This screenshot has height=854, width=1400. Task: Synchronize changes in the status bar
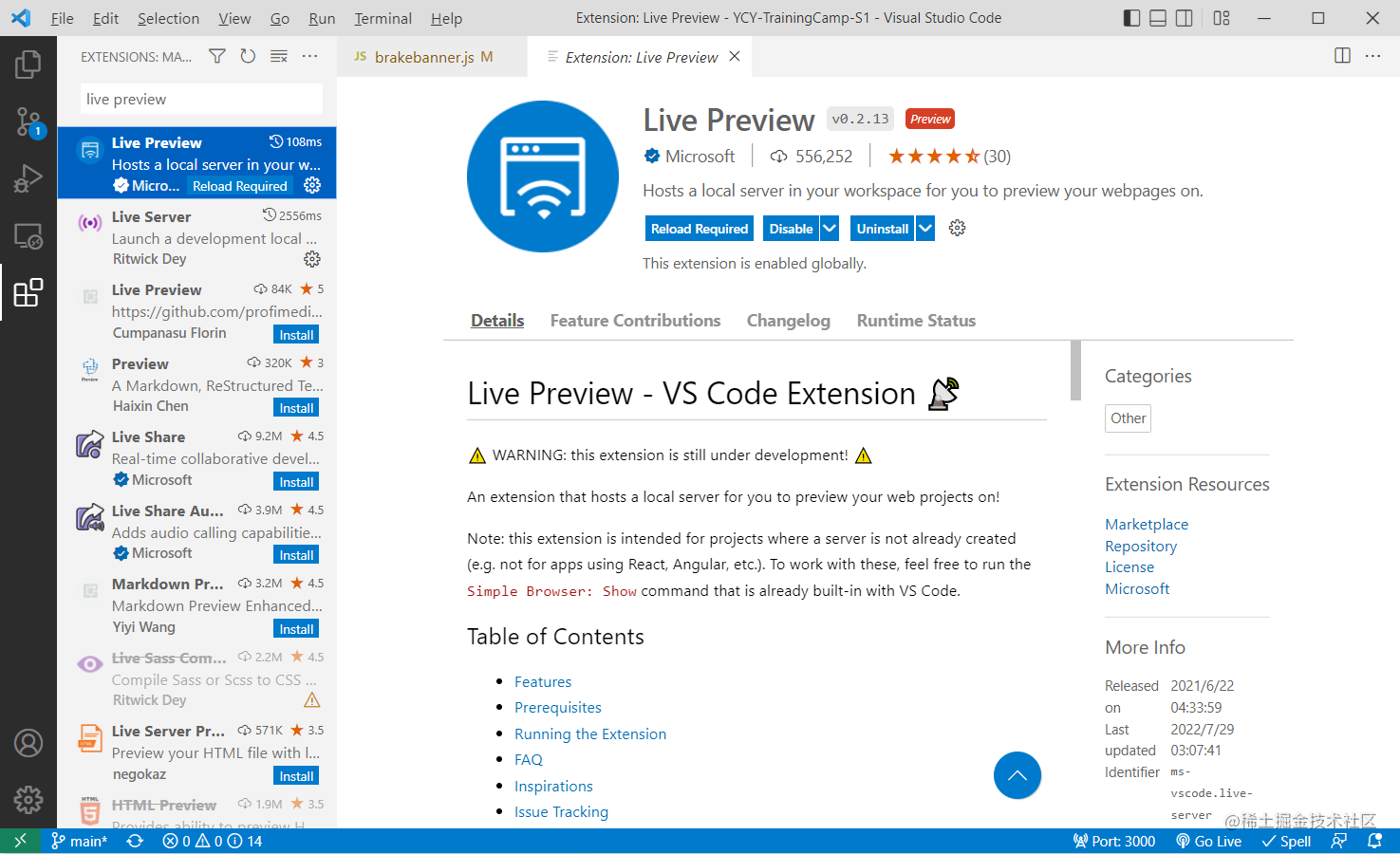tap(135, 841)
